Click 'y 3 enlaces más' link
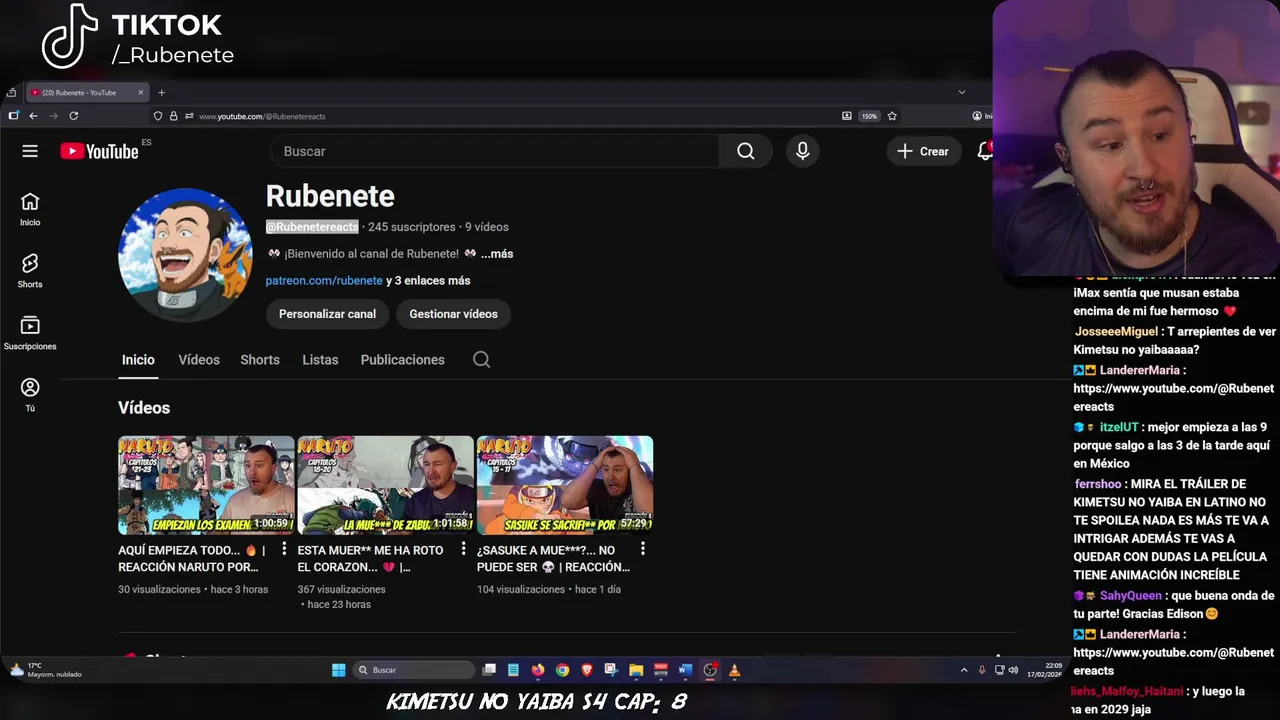Screen dimensions: 1280x720 428,281
